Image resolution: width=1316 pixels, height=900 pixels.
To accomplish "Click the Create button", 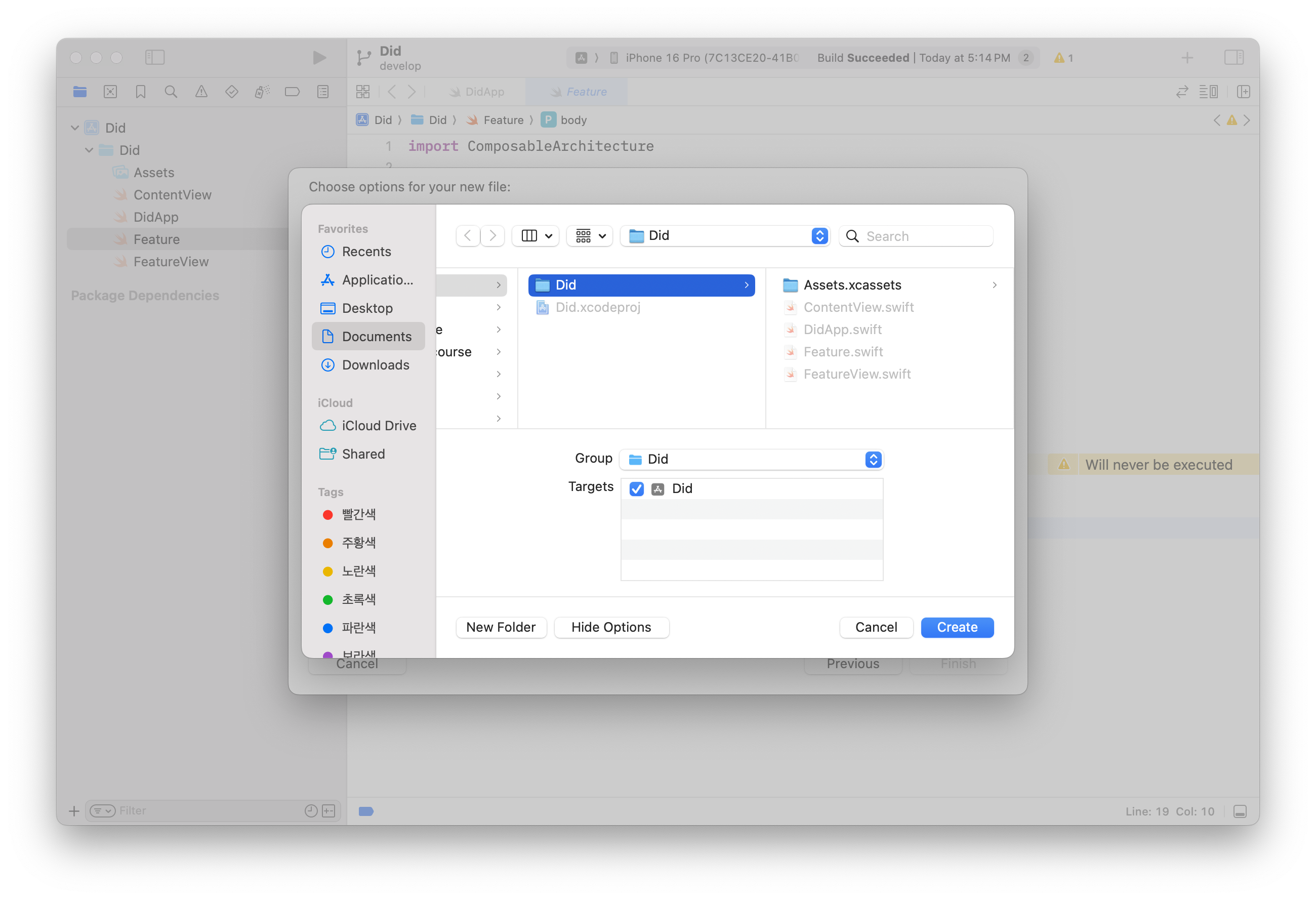I will coord(957,628).
